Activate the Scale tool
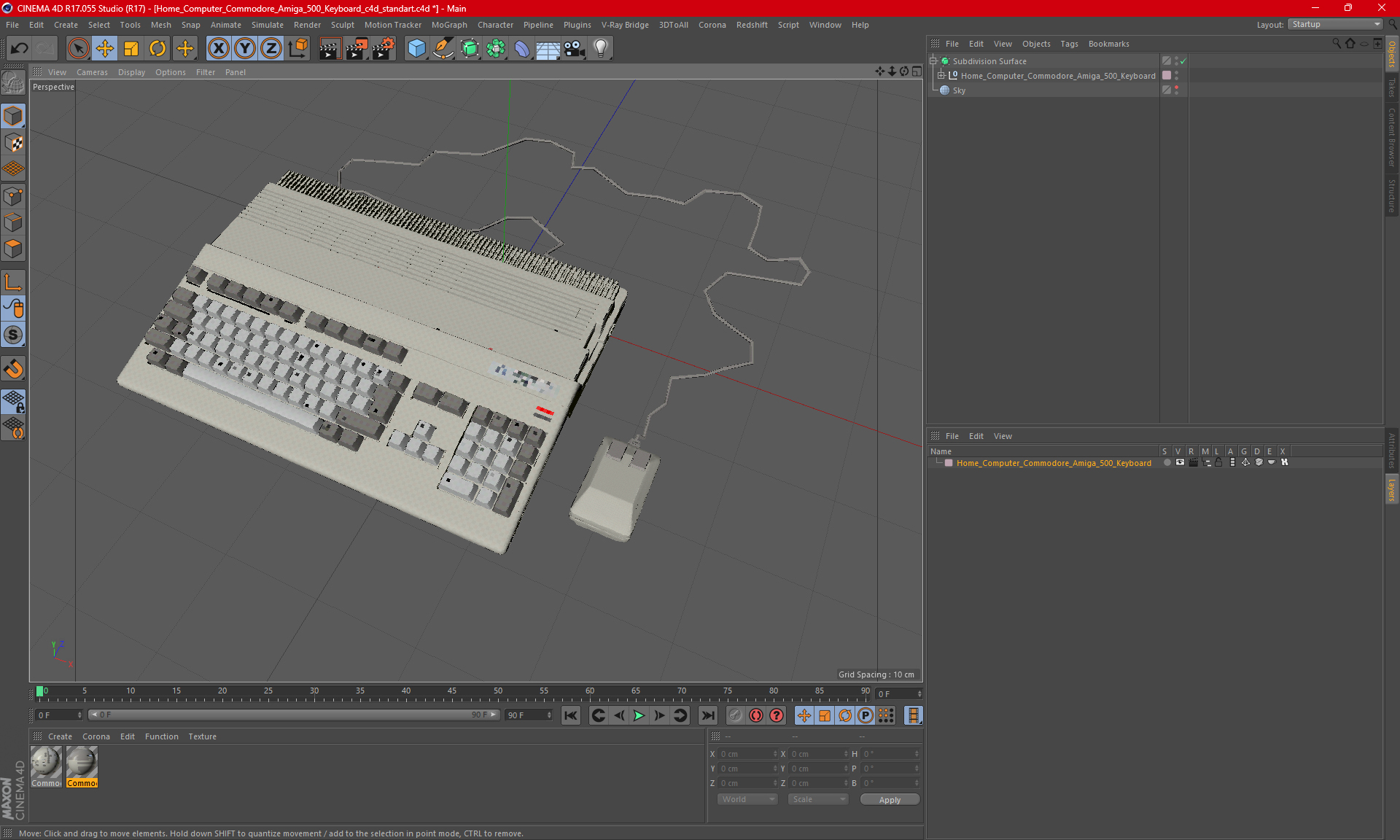Screen dimensions: 1400x840 pyautogui.click(x=131, y=49)
